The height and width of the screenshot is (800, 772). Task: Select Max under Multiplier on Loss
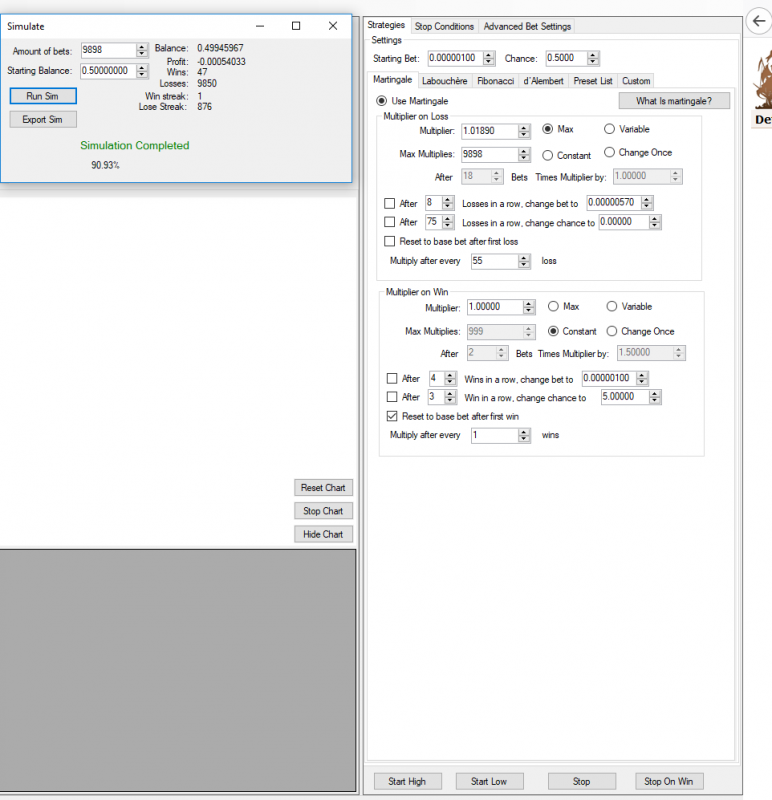547,129
